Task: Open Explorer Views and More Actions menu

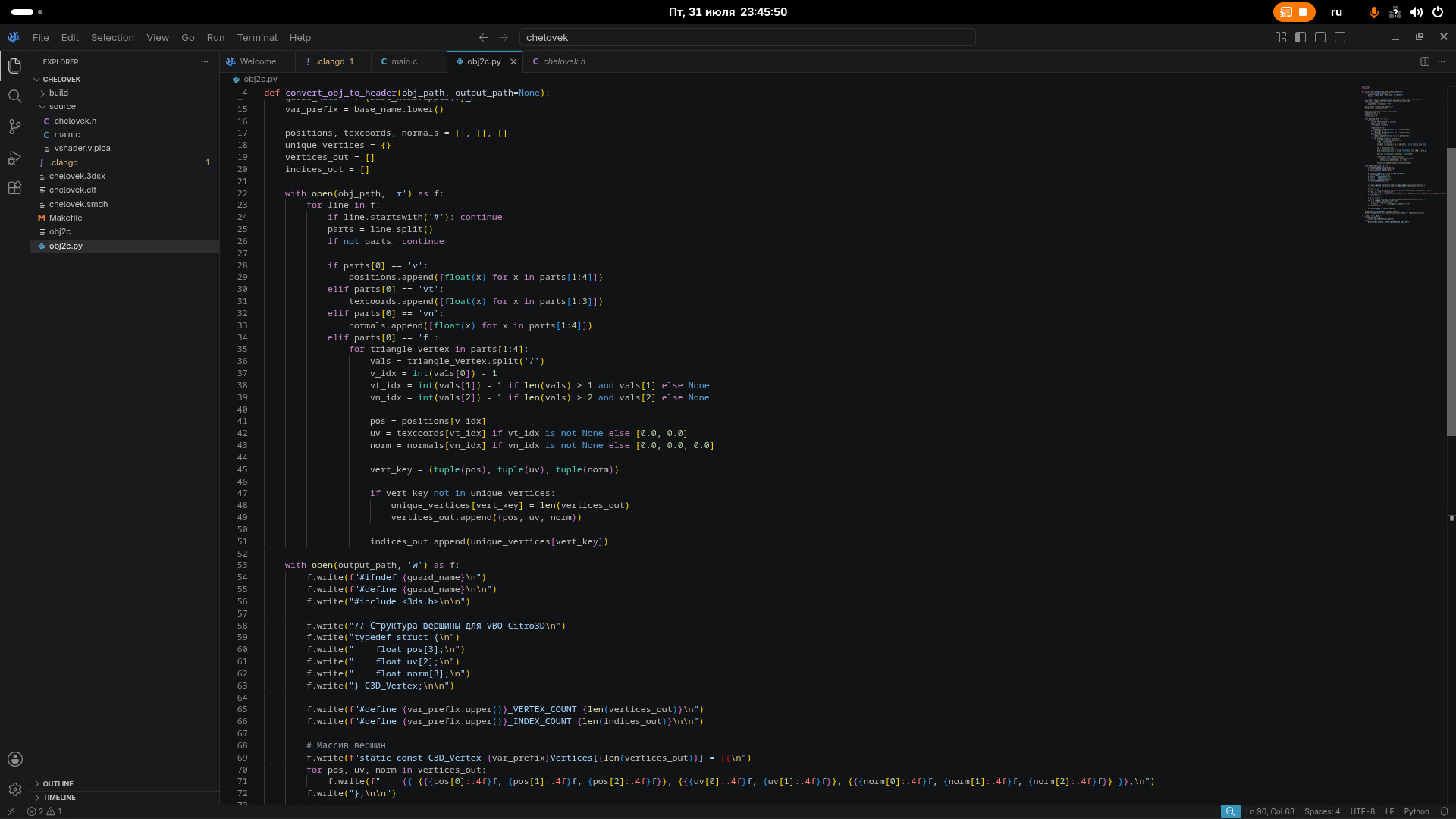Action: pyautogui.click(x=204, y=62)
